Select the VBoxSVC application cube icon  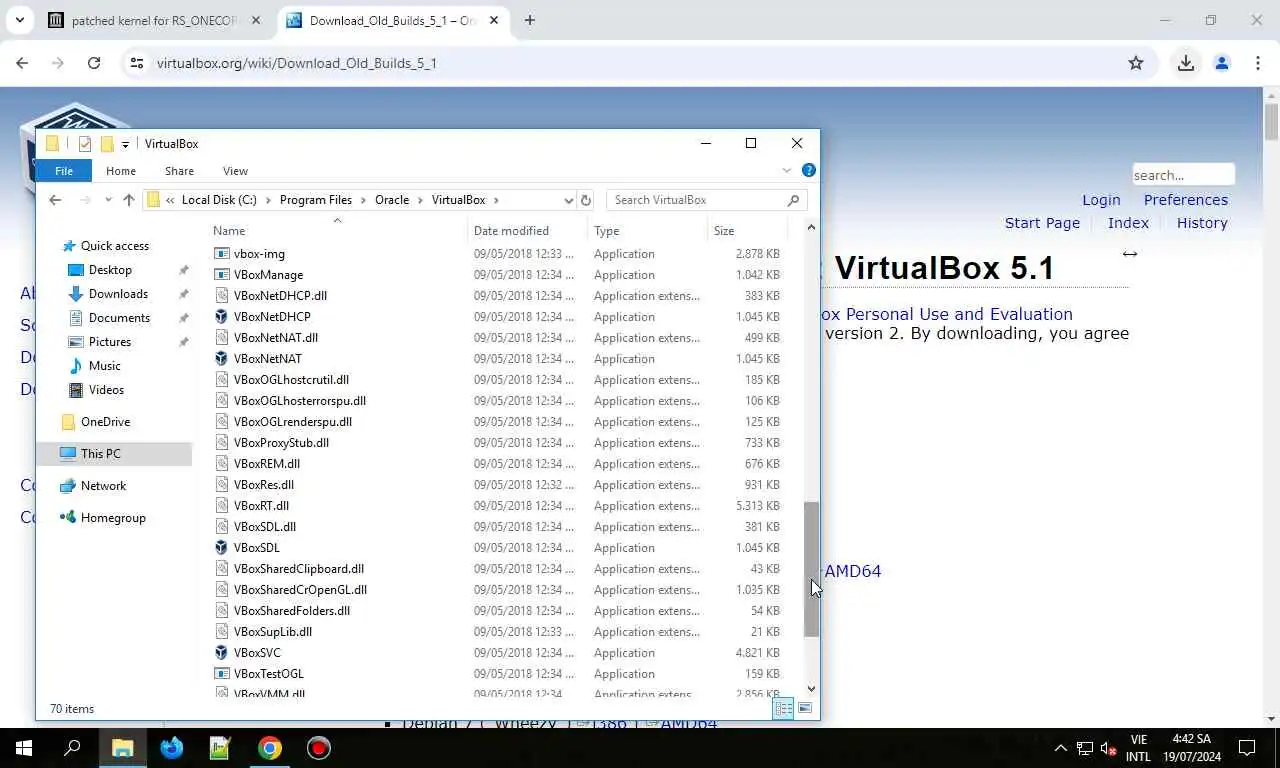(x=222, y=653)
